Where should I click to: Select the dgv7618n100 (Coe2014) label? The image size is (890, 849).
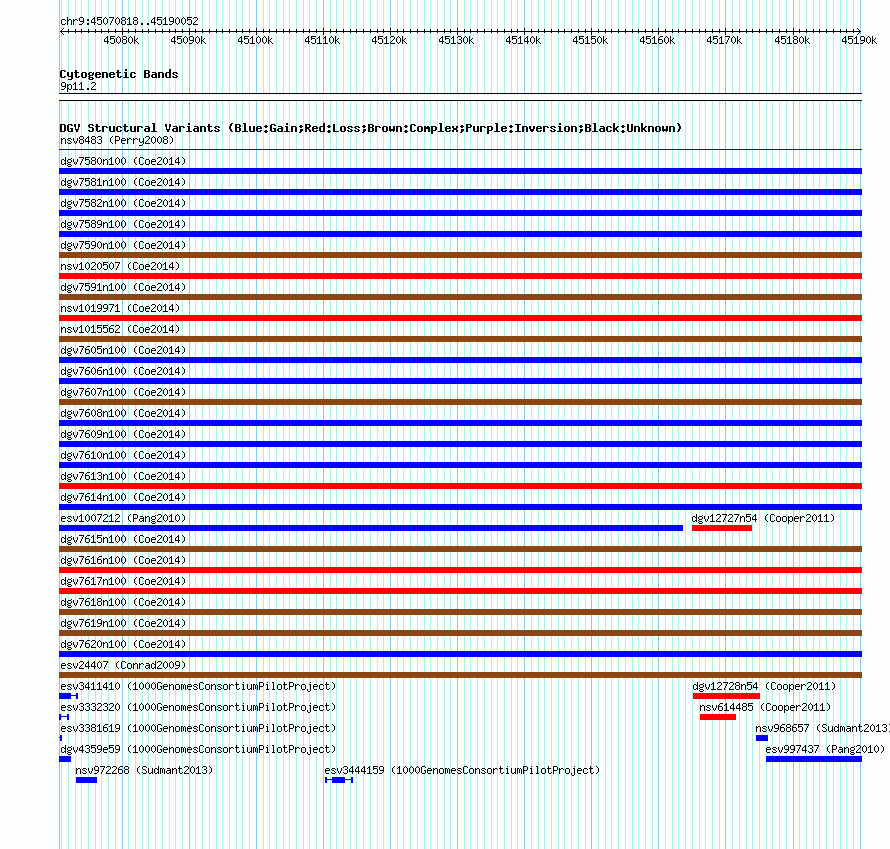[x=123, y=602]
